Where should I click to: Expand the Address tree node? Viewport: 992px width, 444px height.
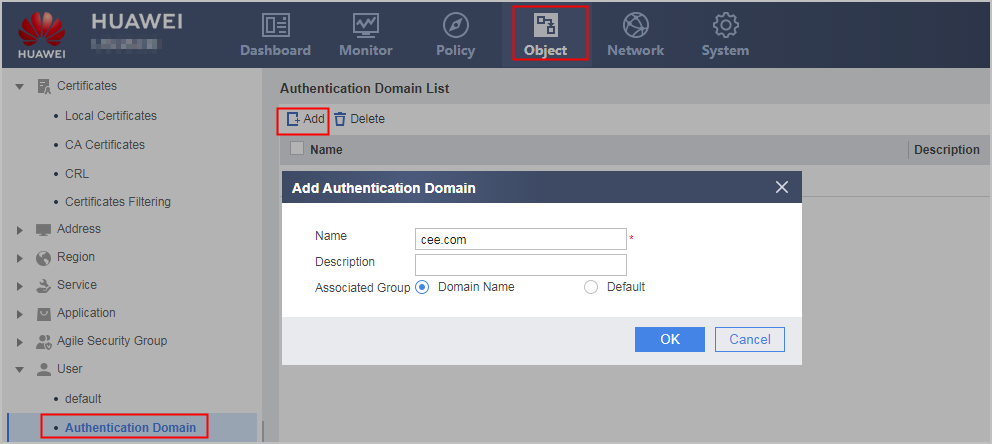(20, 230)
